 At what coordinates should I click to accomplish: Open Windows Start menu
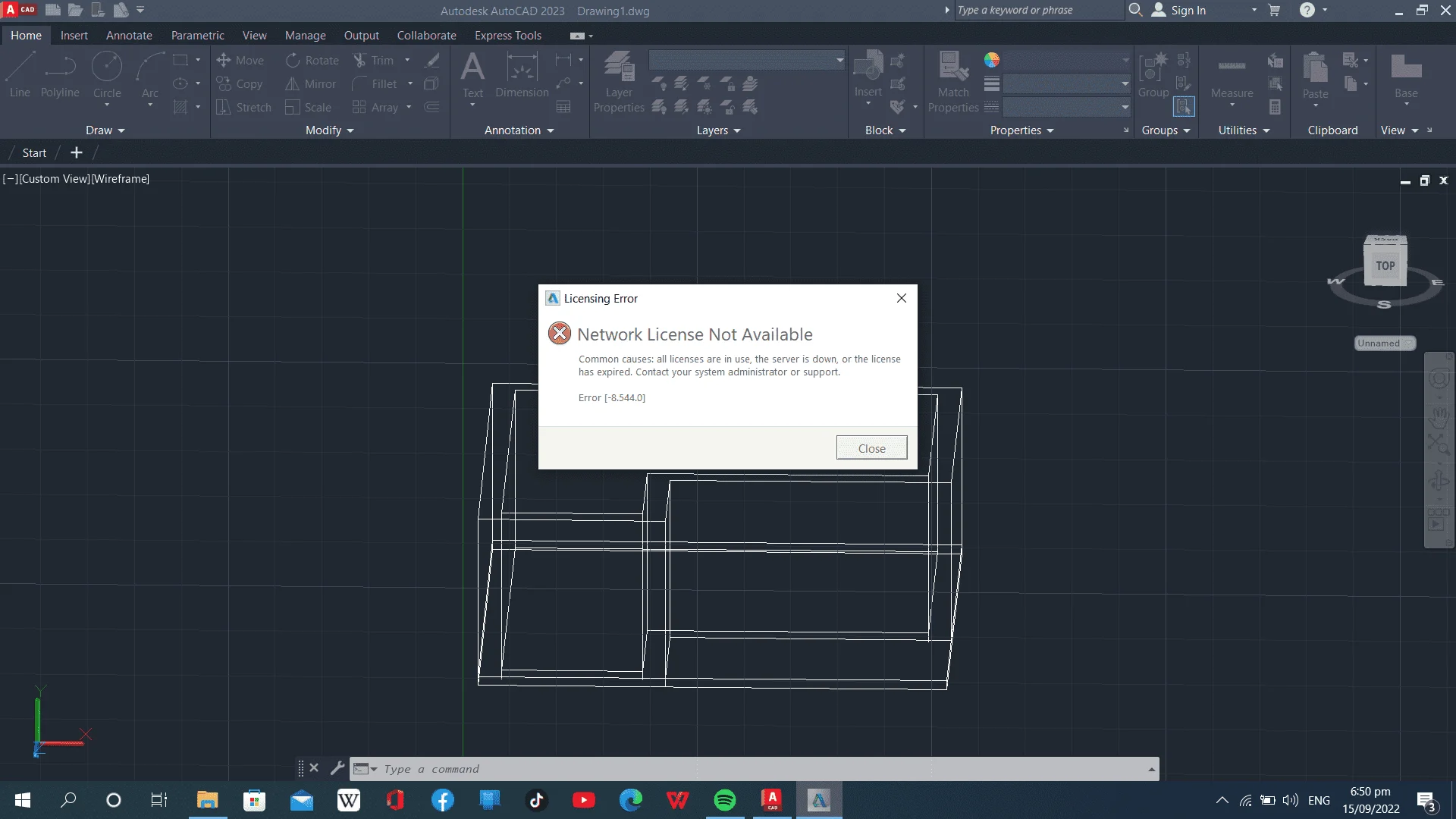[23, 800]
